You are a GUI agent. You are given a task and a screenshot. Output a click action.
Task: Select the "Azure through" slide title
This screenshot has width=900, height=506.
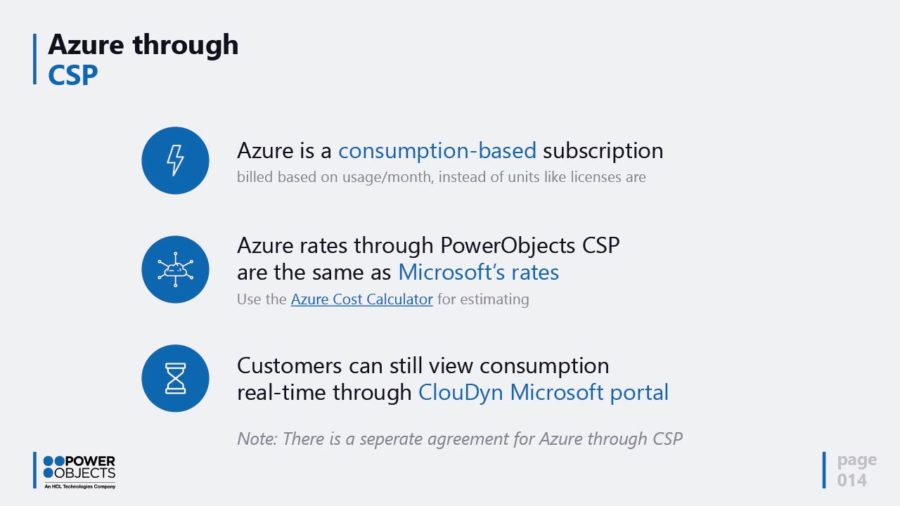143,45
